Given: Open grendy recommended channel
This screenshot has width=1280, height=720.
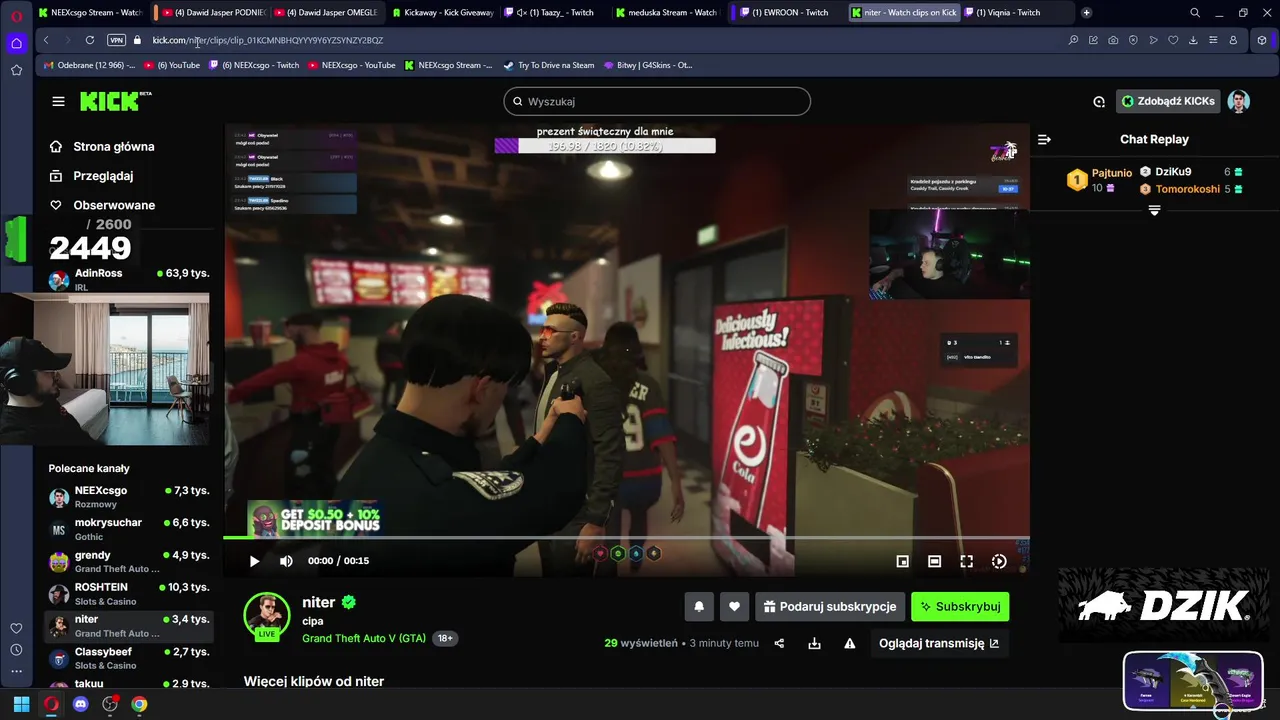Looking at the screenshot, I should point(128,561).
